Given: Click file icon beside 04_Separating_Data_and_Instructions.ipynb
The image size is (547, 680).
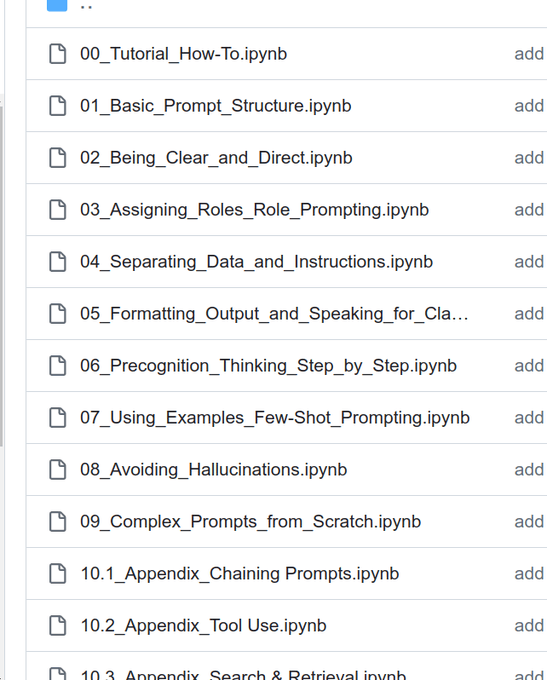Looking at the screenshot, I should click(x=57, y=262).
